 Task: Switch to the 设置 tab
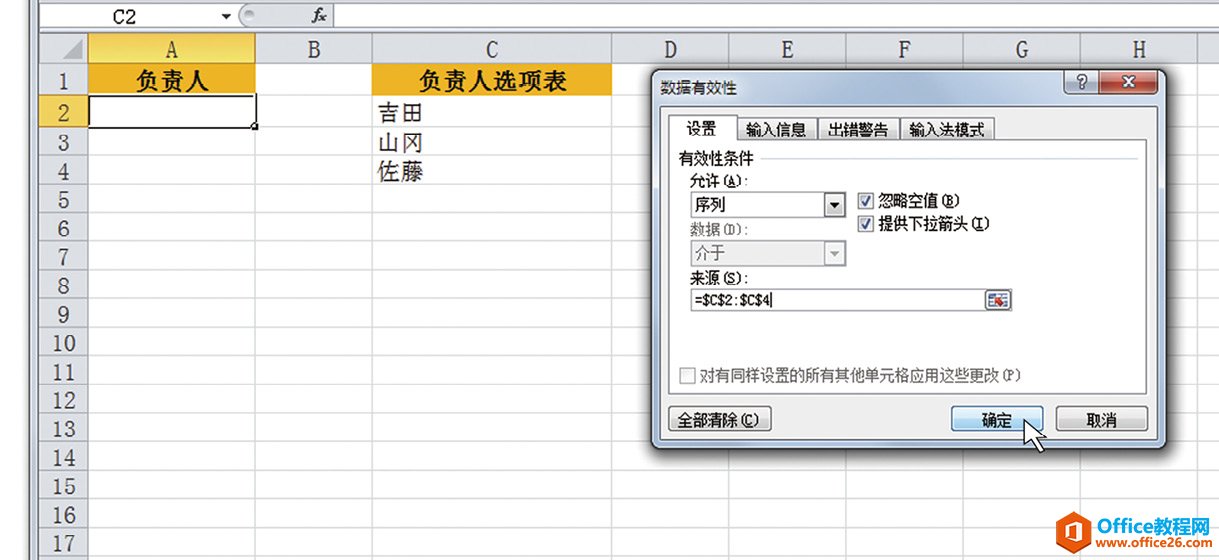(701, 130)
